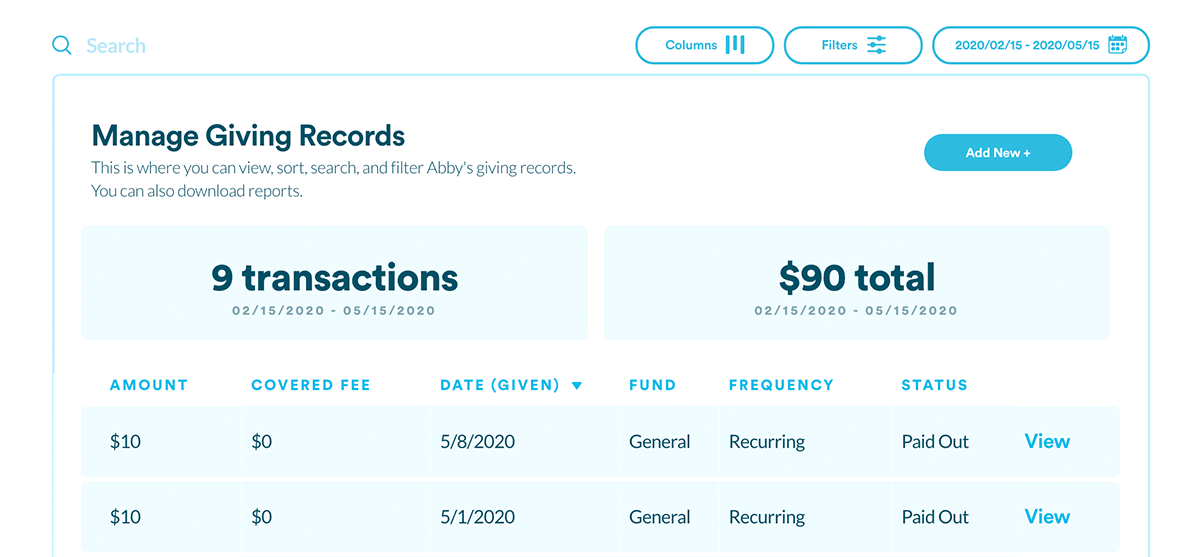
Task: Open the Columns selector button
Action: 705,45
